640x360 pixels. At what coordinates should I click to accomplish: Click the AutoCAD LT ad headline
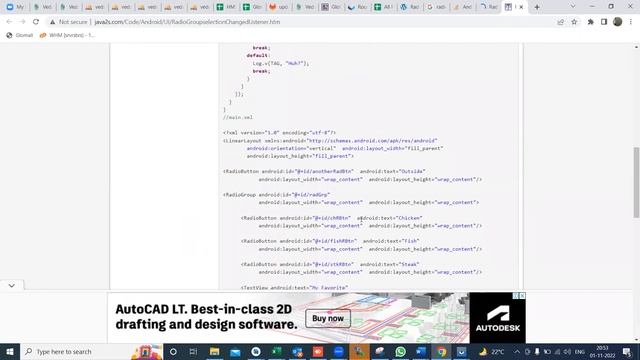(207, 317)
